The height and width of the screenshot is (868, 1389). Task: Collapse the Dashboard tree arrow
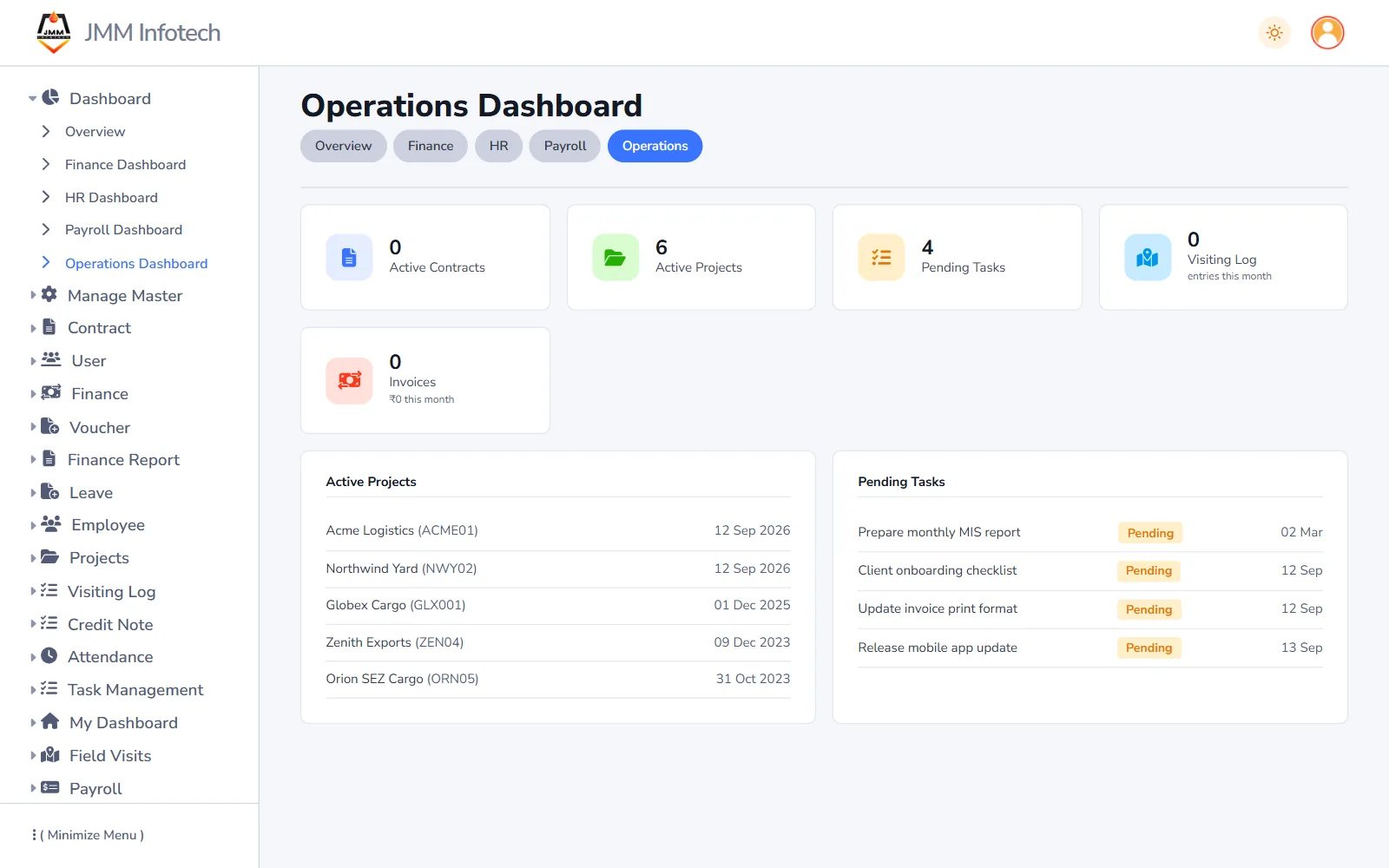[x=33, y=99]
